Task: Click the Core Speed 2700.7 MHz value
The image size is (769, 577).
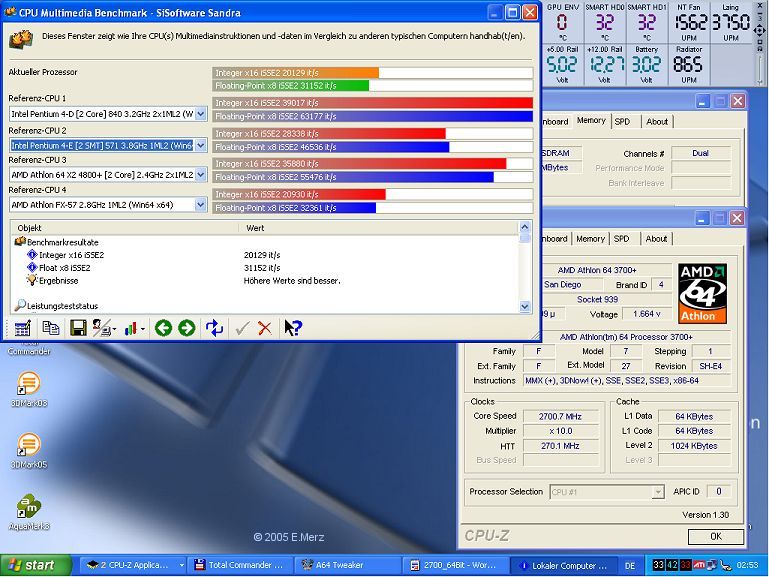Action: [561, 416]
